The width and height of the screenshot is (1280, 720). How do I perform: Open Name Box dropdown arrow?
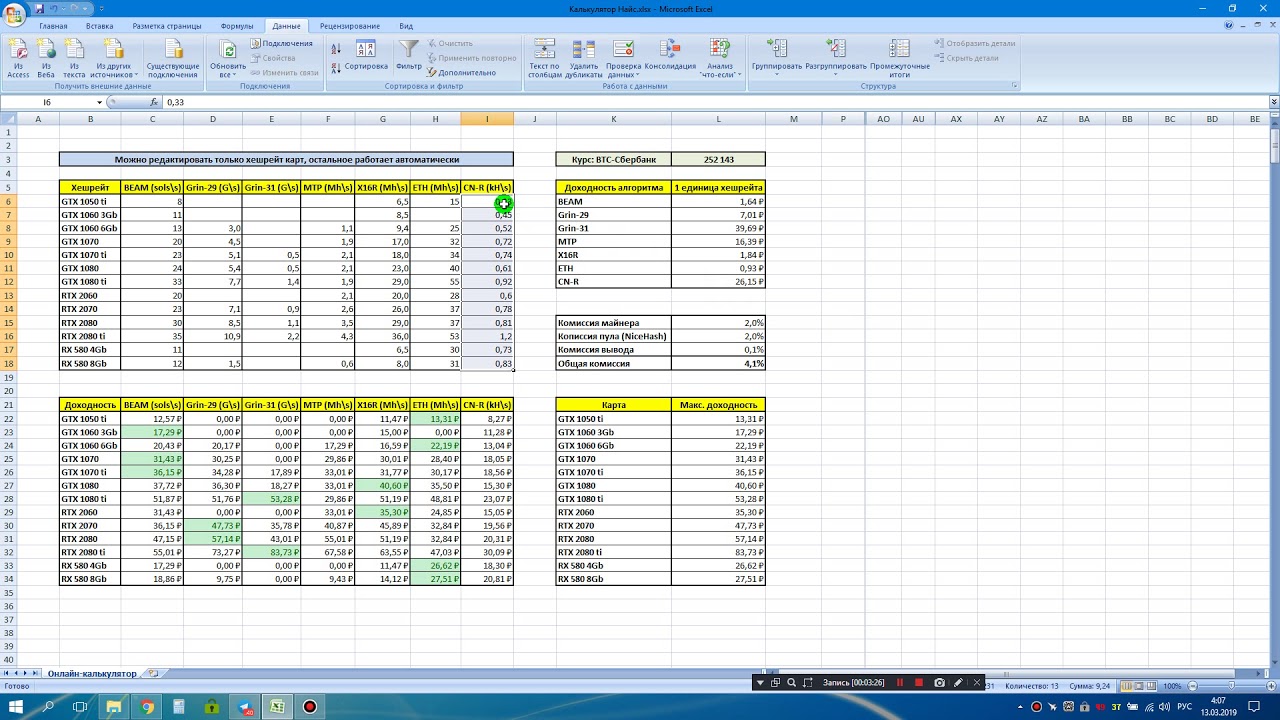[99, 103]
